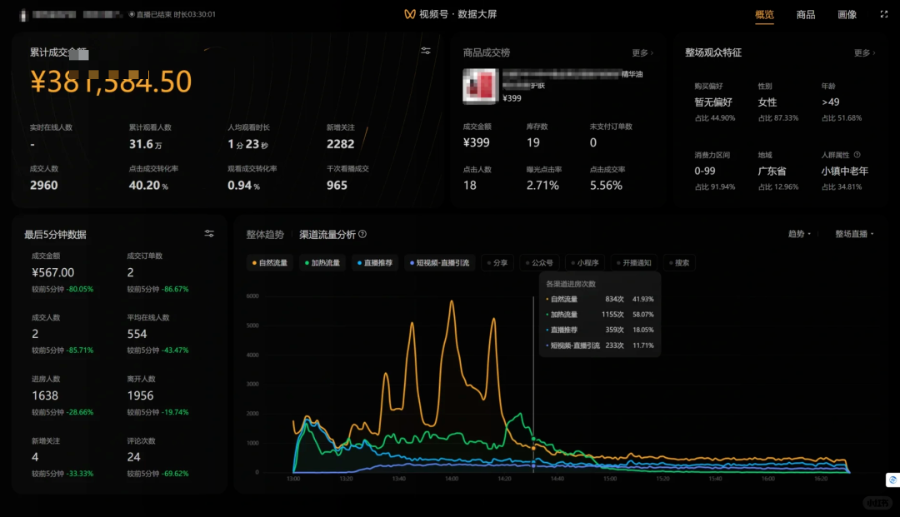
Task: Open settings for 累计成交金额 panel
Action: [x=426, y=51]
